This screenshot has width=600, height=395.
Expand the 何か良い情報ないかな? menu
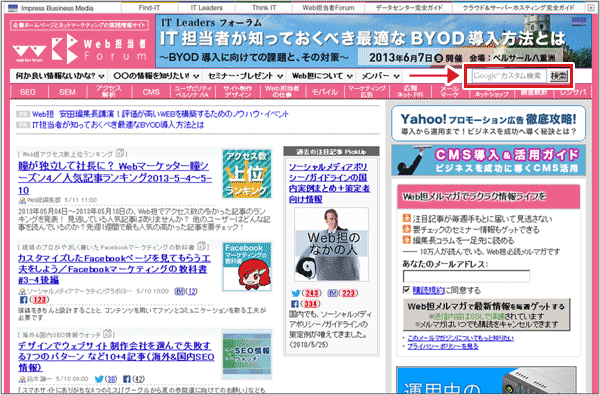click(x=59, y=76)
